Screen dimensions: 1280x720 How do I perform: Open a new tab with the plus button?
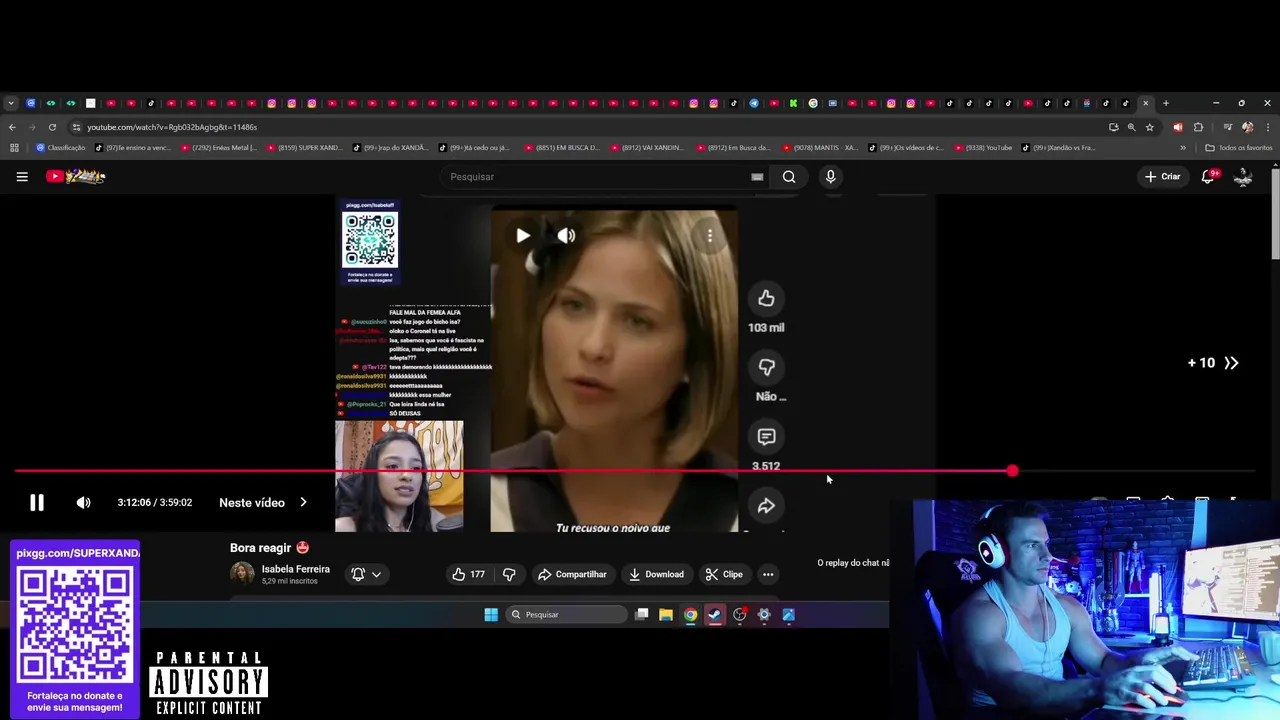point(1165,103)
